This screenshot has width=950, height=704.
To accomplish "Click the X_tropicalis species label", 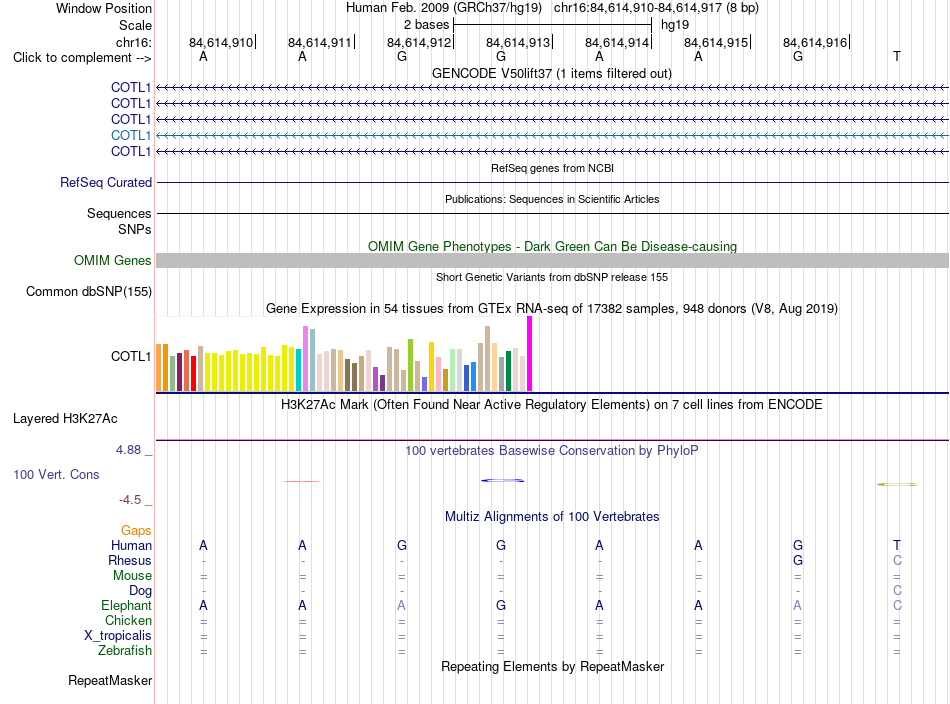I will [x=118, y=636].
